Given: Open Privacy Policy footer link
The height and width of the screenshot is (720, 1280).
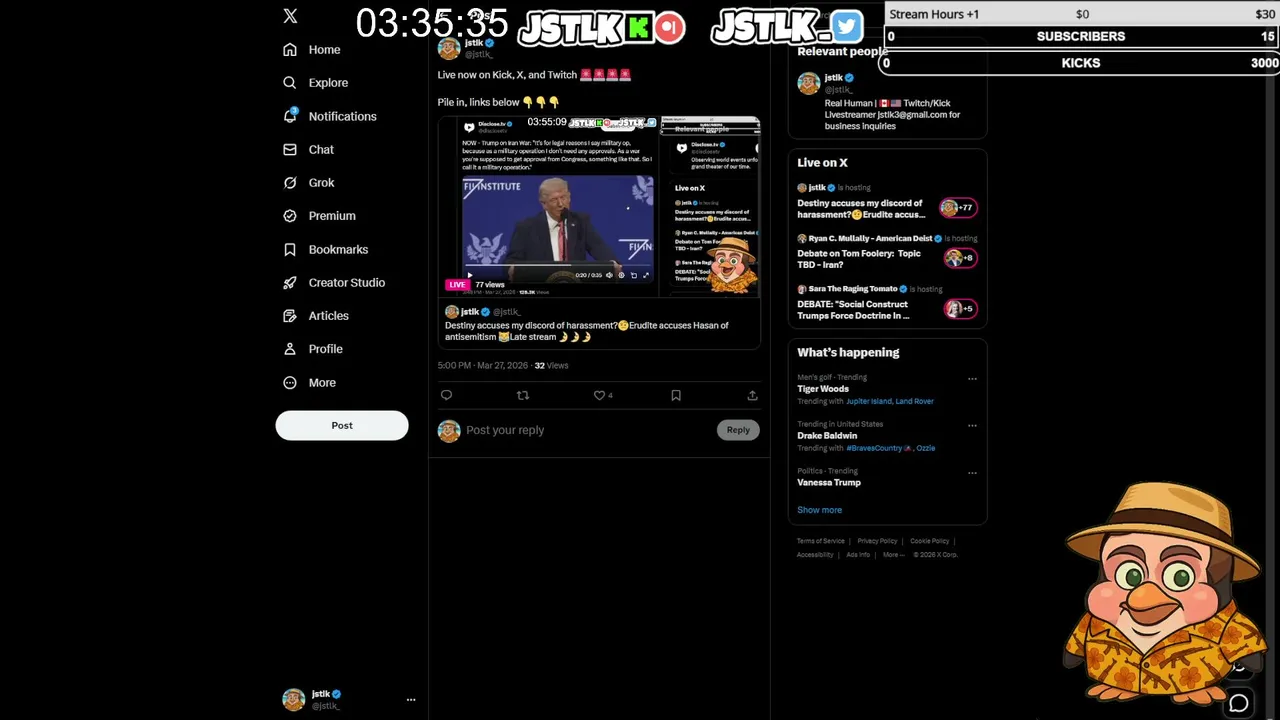Looking at the screenshot, I should point(877,541).
